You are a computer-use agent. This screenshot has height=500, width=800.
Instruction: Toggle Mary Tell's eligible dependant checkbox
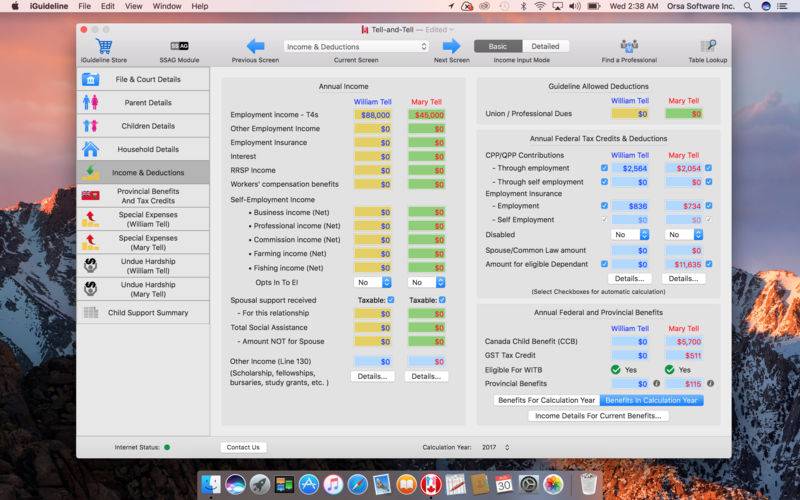(708, 264)
